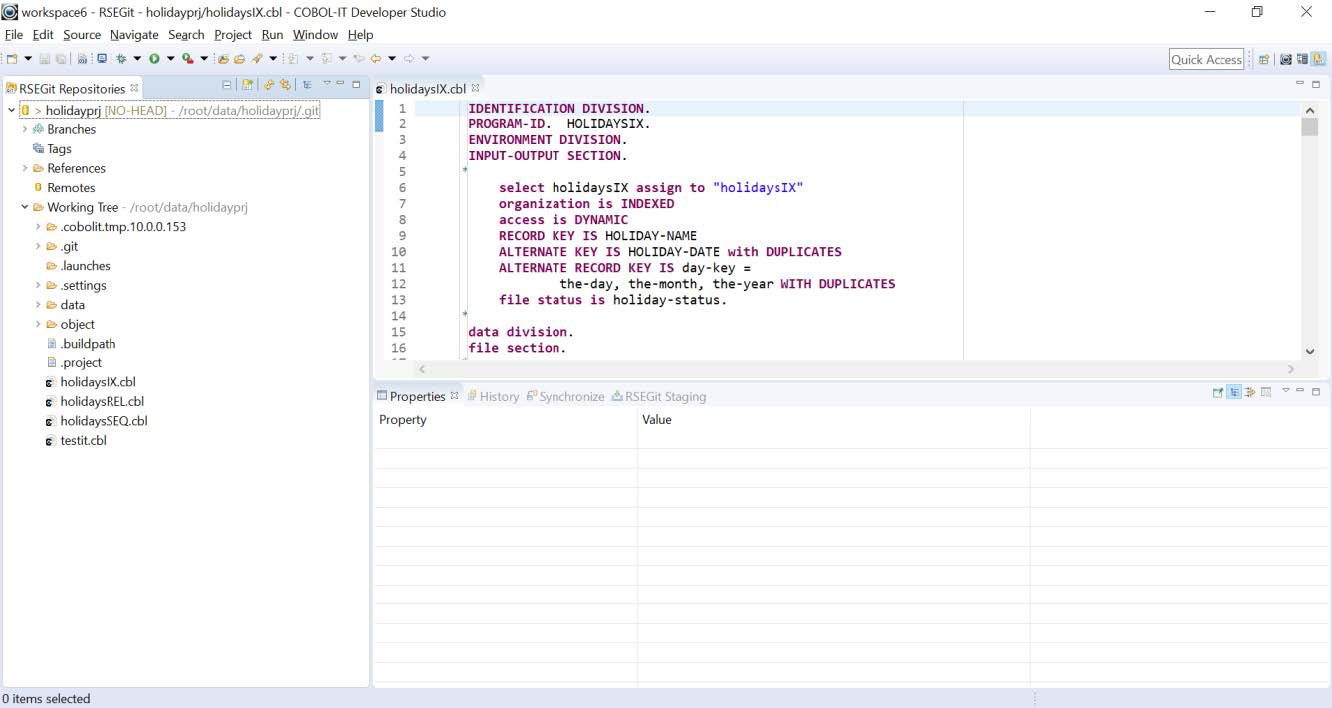The width and height of the screenshot is (1332, 708).
Task: Toggle Pin to selection in Properties view
Action: pyautogui.click(x=1217, y=392)
